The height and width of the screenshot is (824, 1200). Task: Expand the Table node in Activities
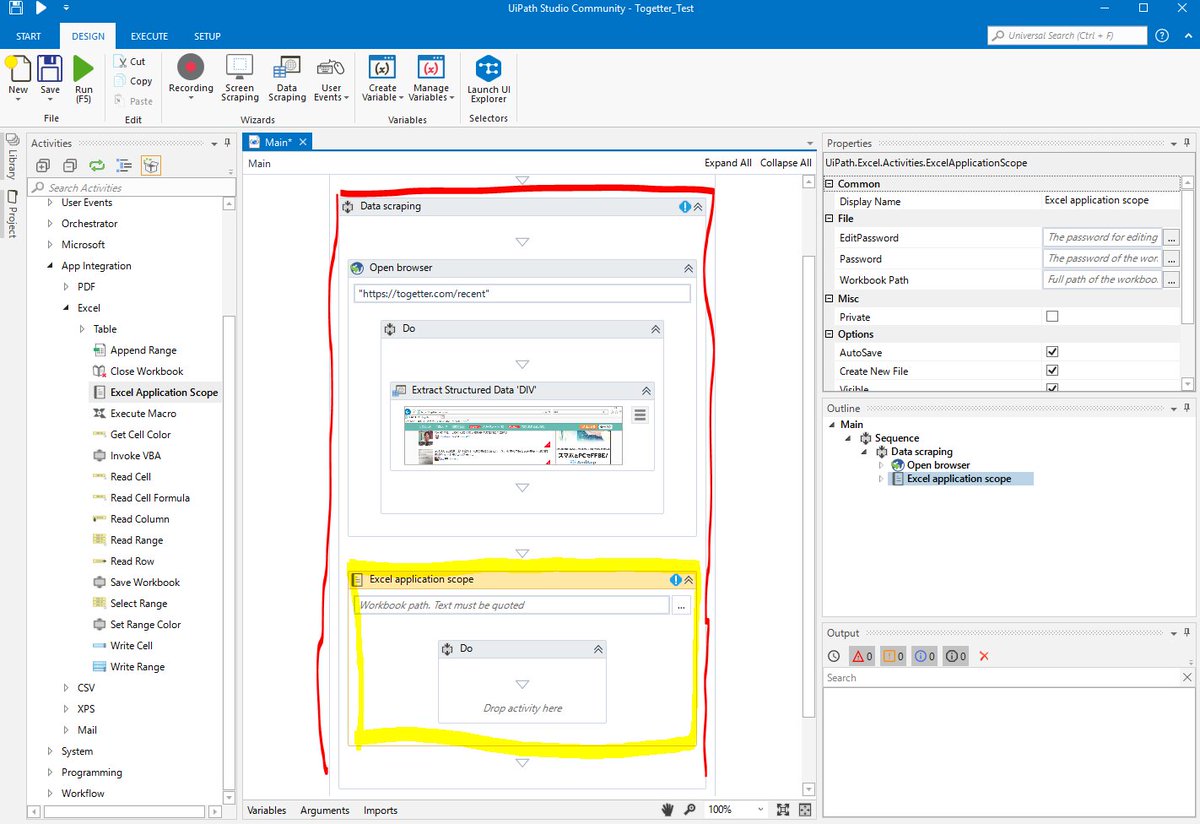click(83, 329)
